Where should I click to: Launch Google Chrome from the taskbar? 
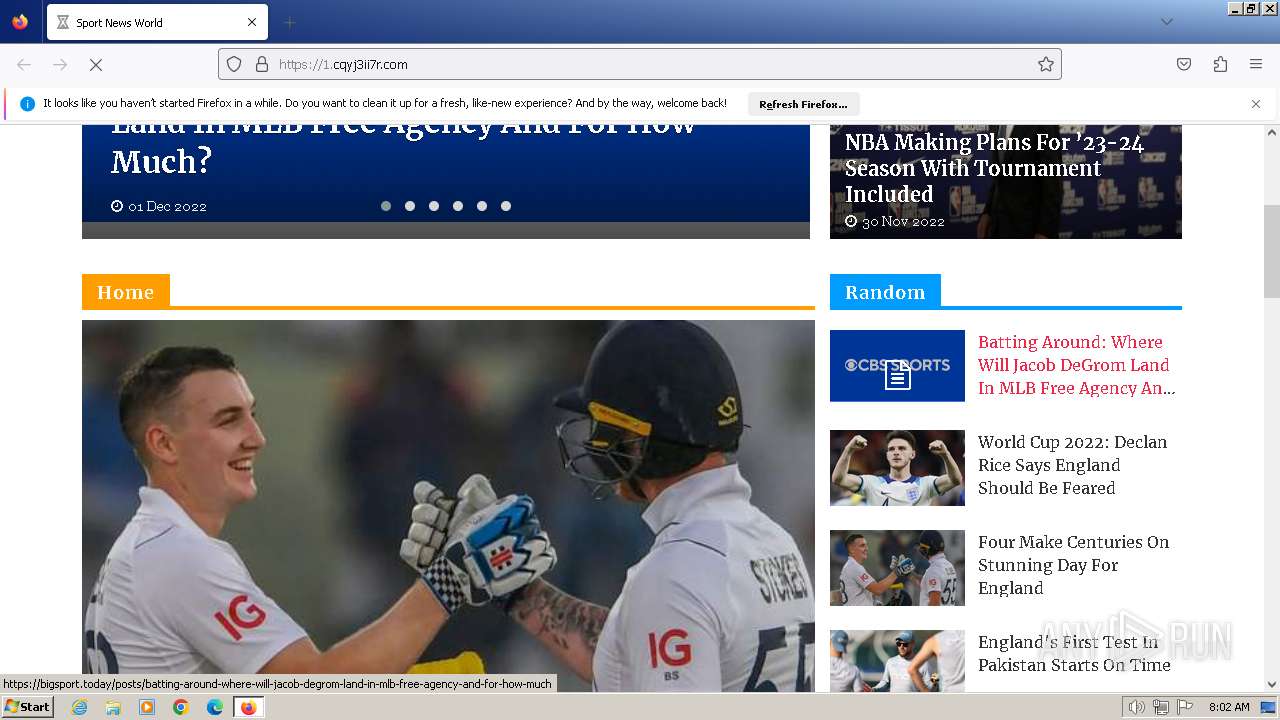pyautogui.click(x=181, y=707)
